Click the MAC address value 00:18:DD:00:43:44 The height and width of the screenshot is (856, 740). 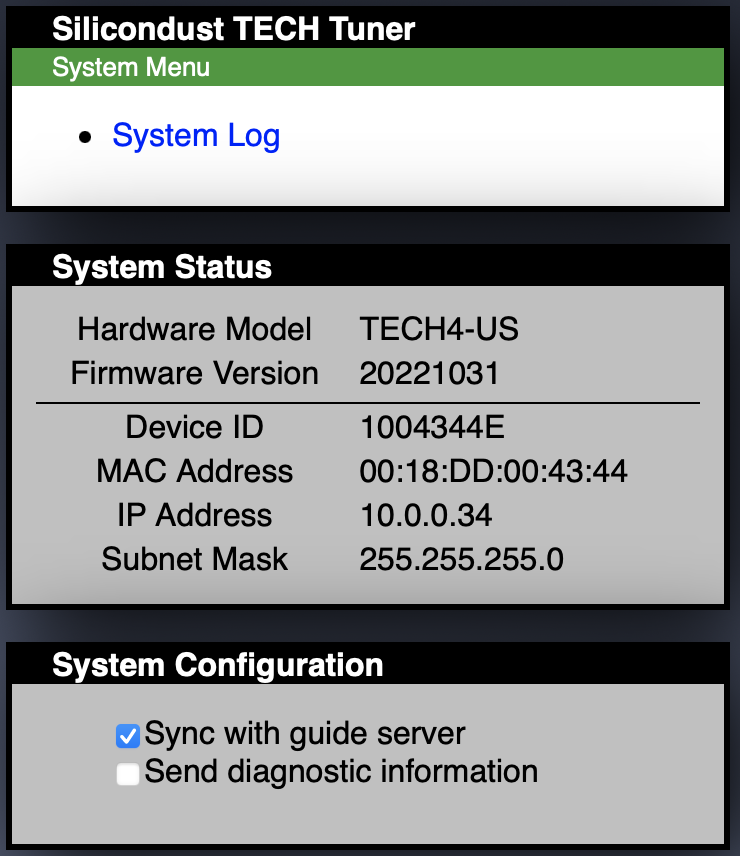coord(493,471)
